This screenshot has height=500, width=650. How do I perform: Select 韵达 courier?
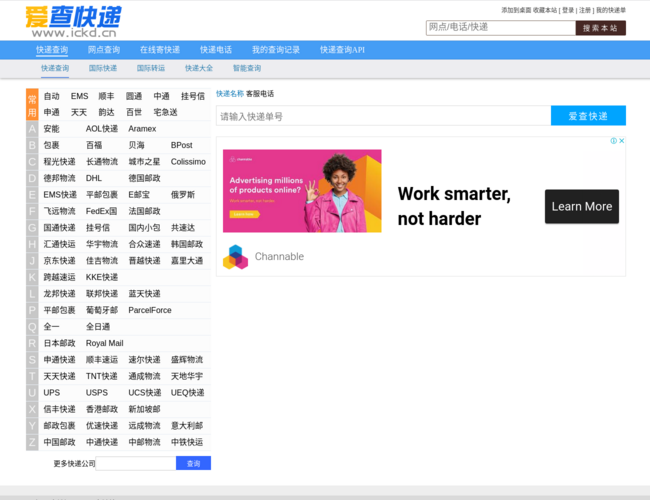click(x=107, y=112)
